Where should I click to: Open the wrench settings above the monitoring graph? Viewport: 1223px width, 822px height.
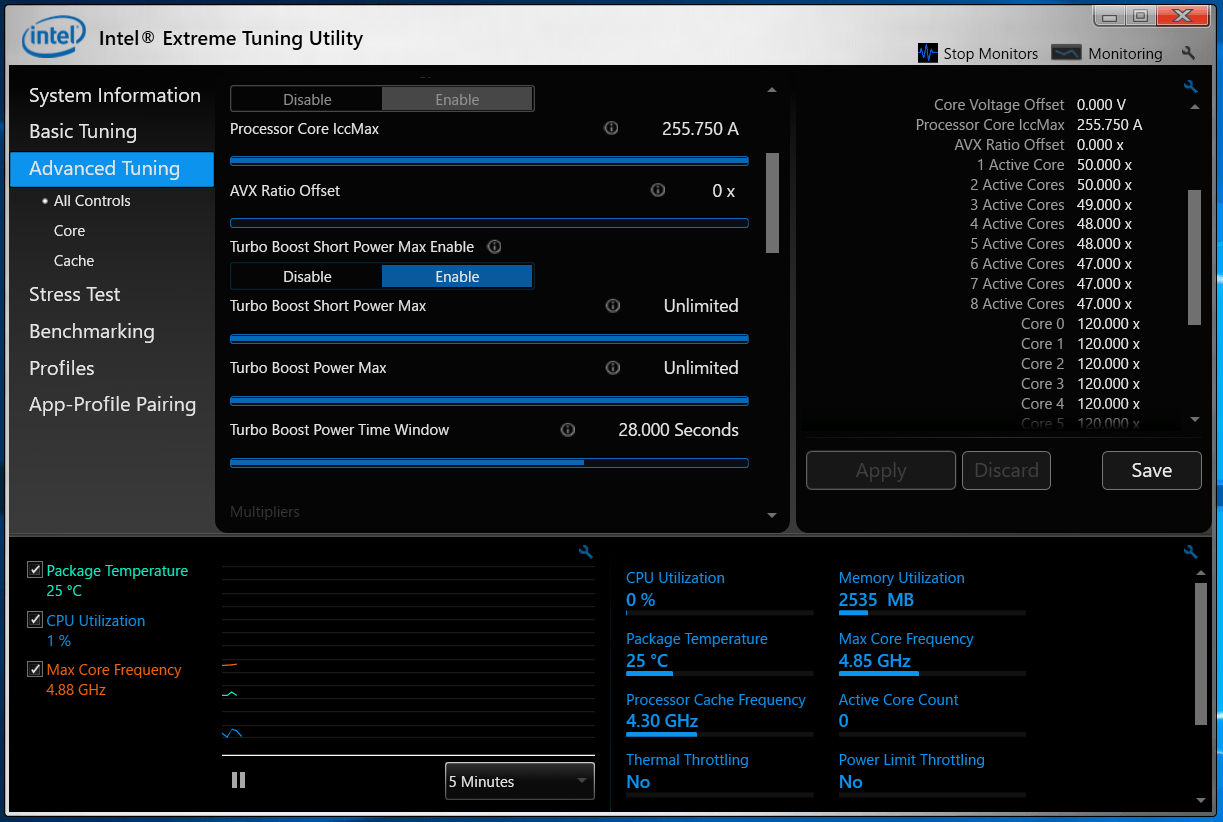586,552
